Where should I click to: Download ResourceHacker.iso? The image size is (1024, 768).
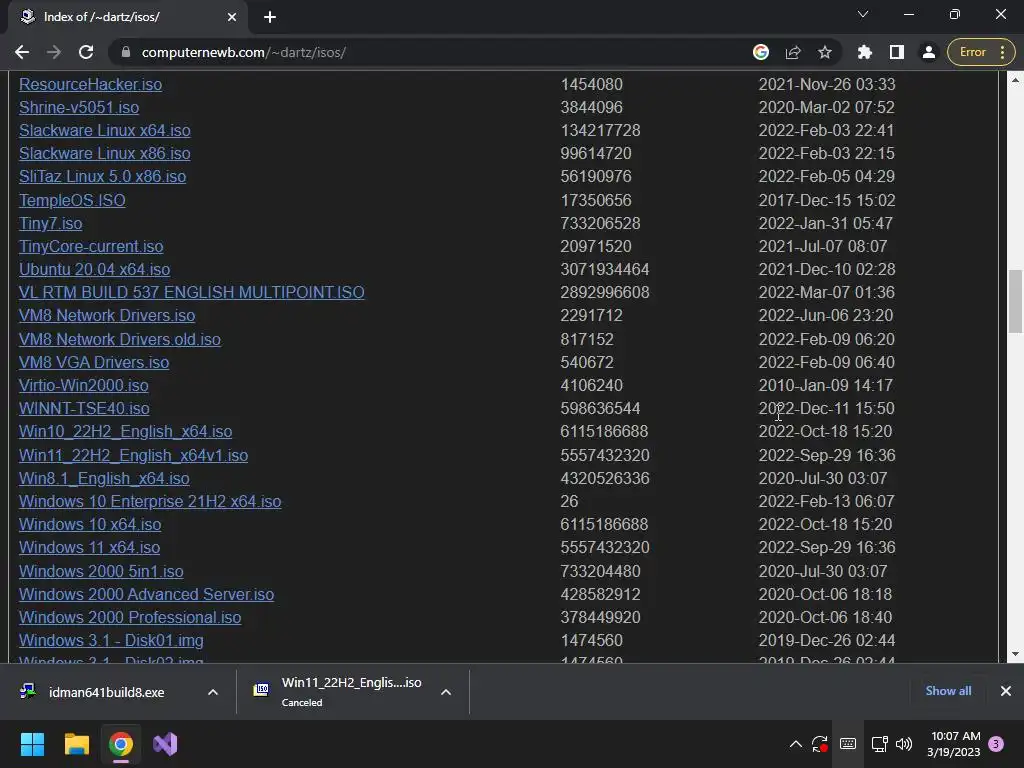click(x=90, y=84)
